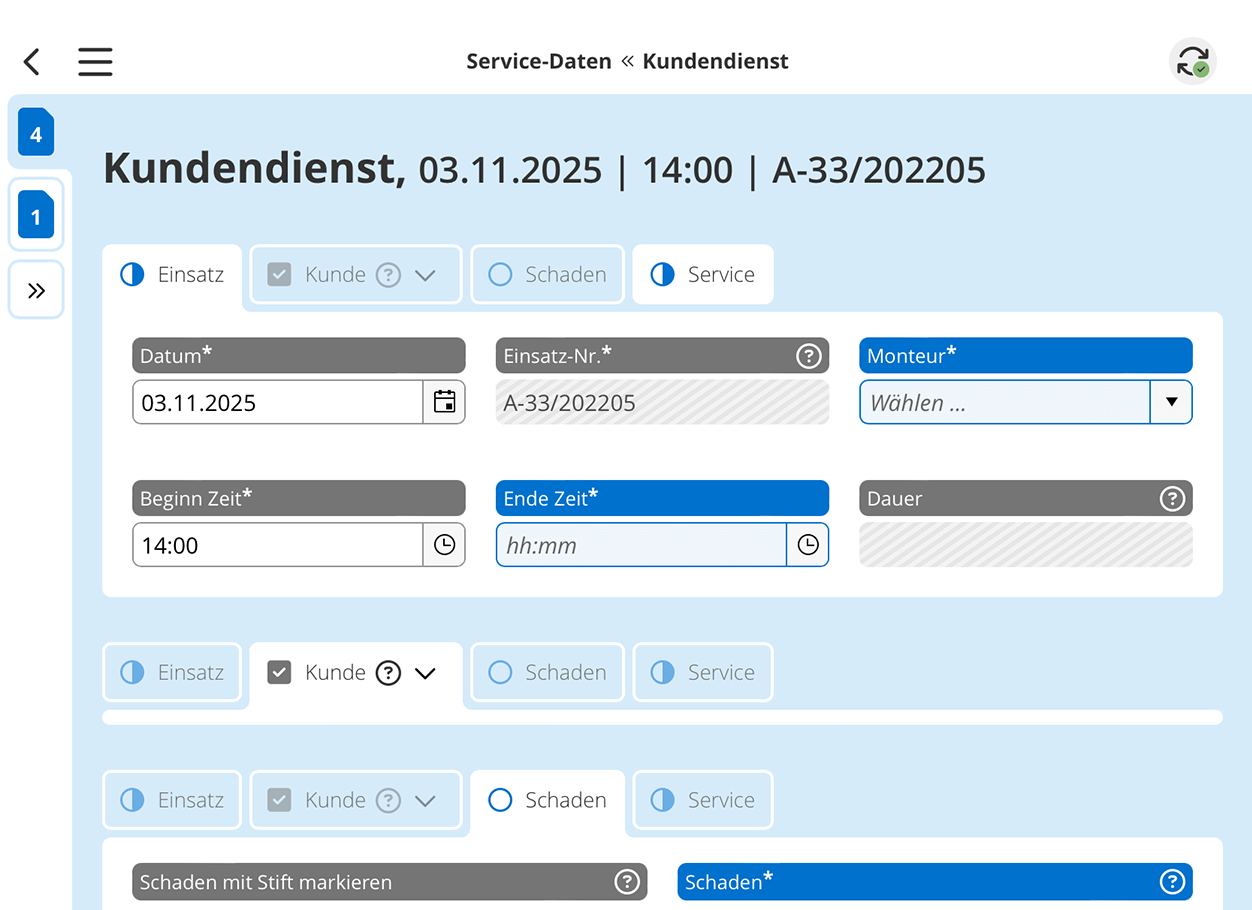Screen dimensions: 1252x910
Task: Open the clock picker for Ende Zeit
Action: [808, 545]
